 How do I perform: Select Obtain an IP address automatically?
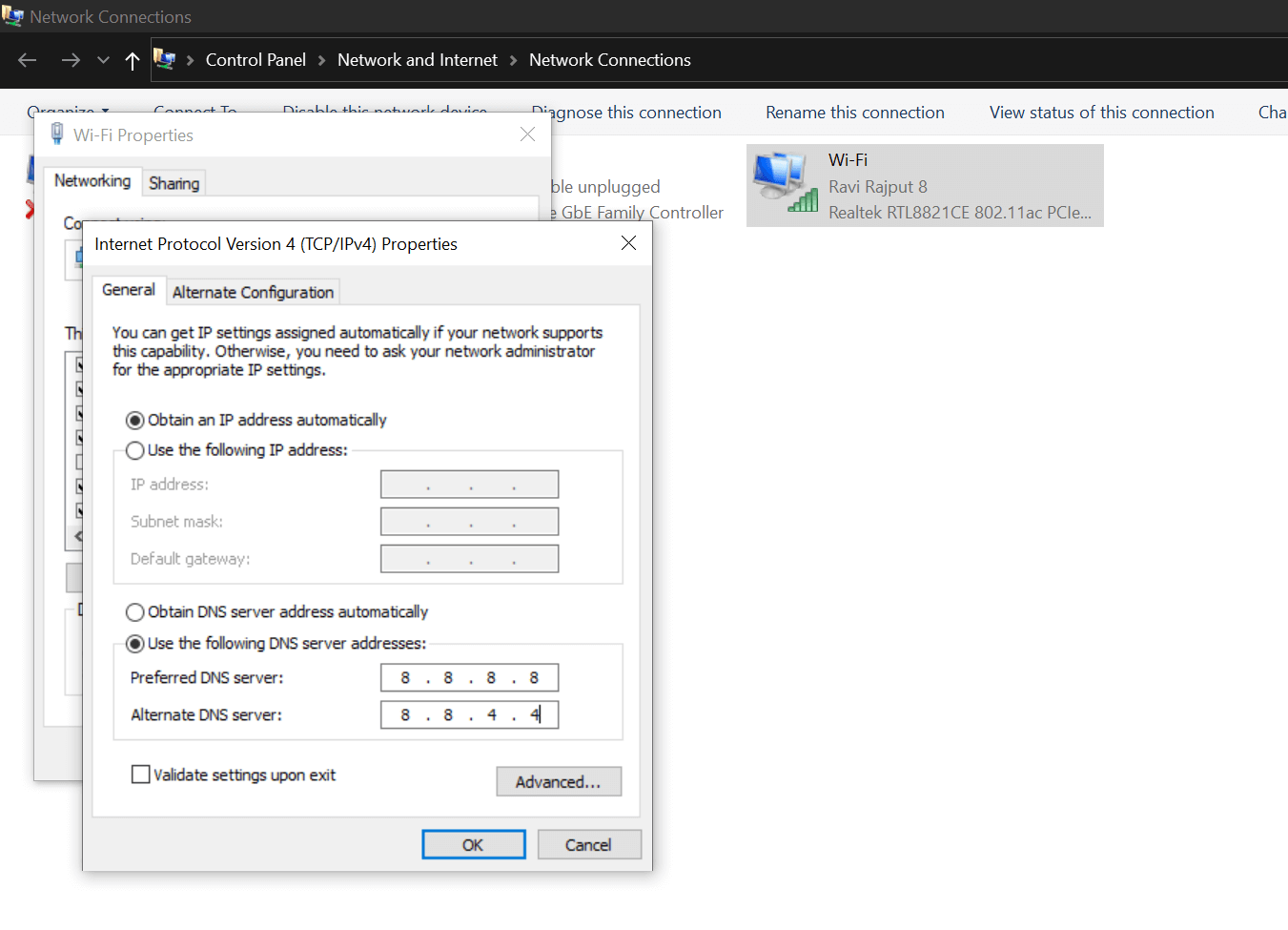tap(135, 421)
